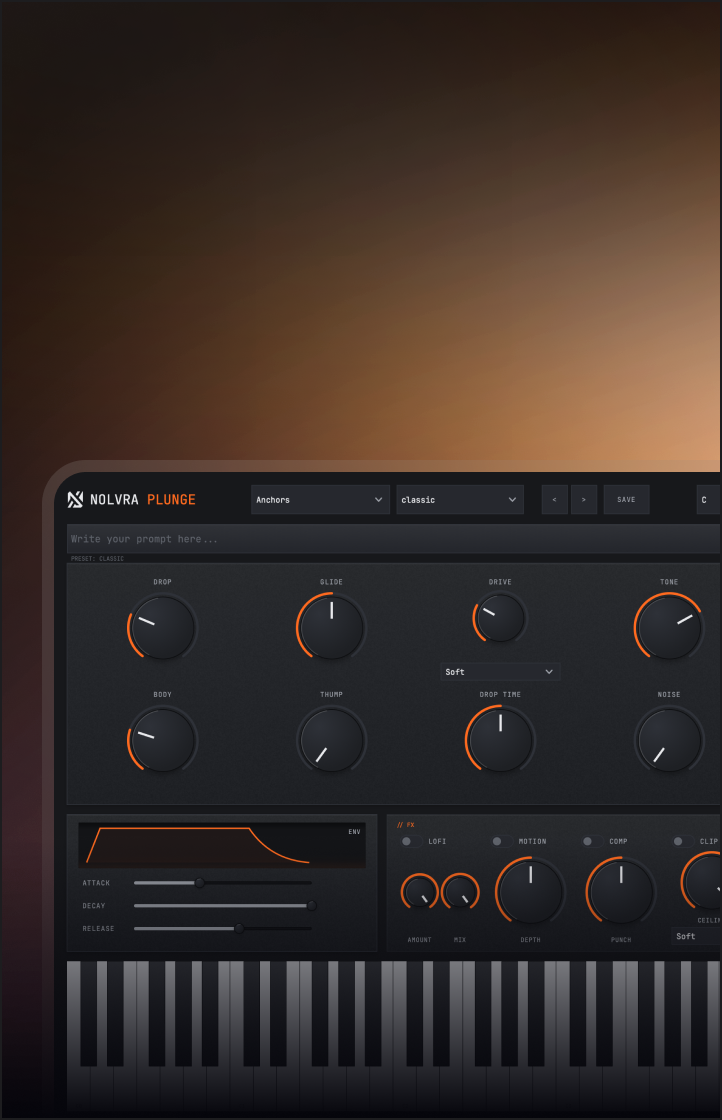722x1120 pixels.
Task: Click the '// FX' section label
Action: tap(406, 825)
